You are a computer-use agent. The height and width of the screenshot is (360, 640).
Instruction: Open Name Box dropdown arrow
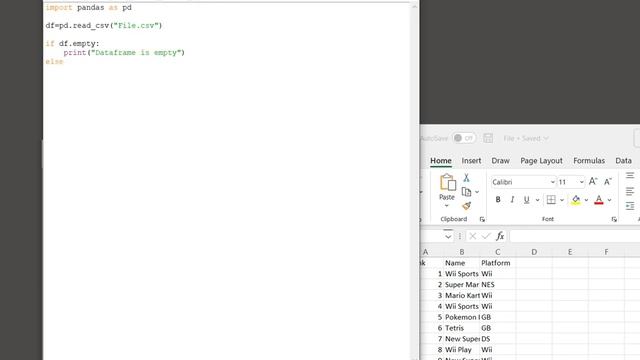tap(448, 236)
